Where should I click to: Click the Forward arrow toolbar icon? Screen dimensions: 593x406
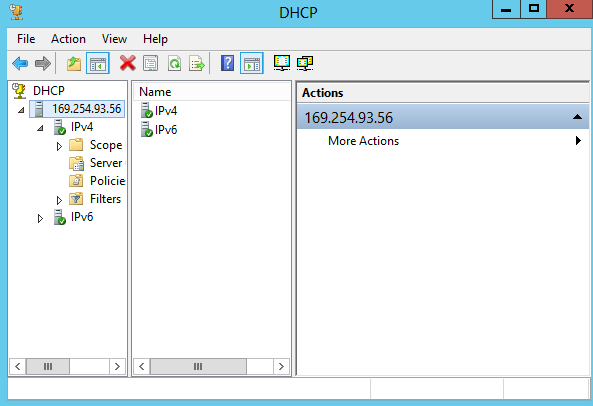point(43,63)
